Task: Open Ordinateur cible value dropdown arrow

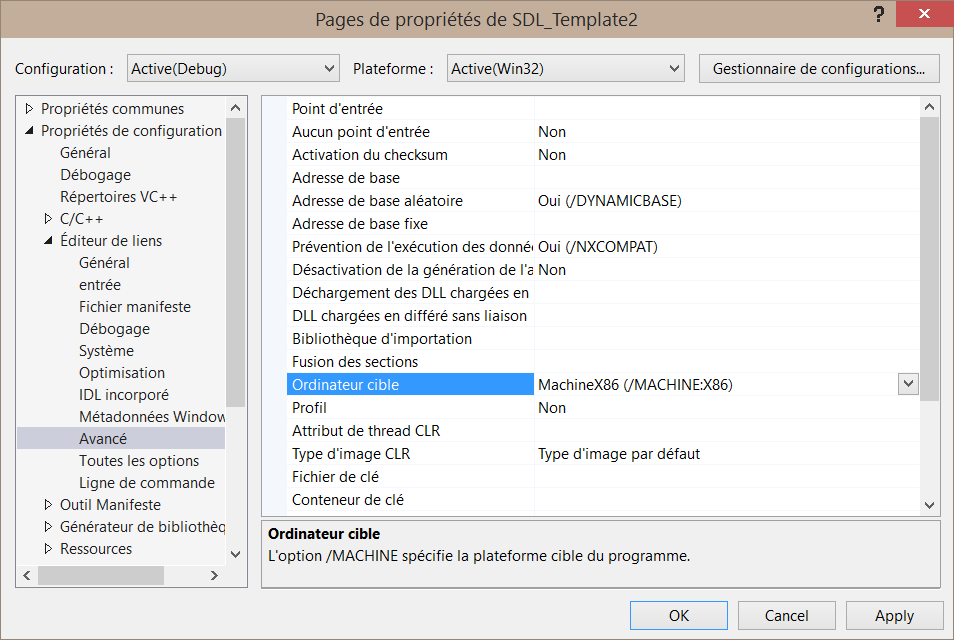Action: coord(907,384)
